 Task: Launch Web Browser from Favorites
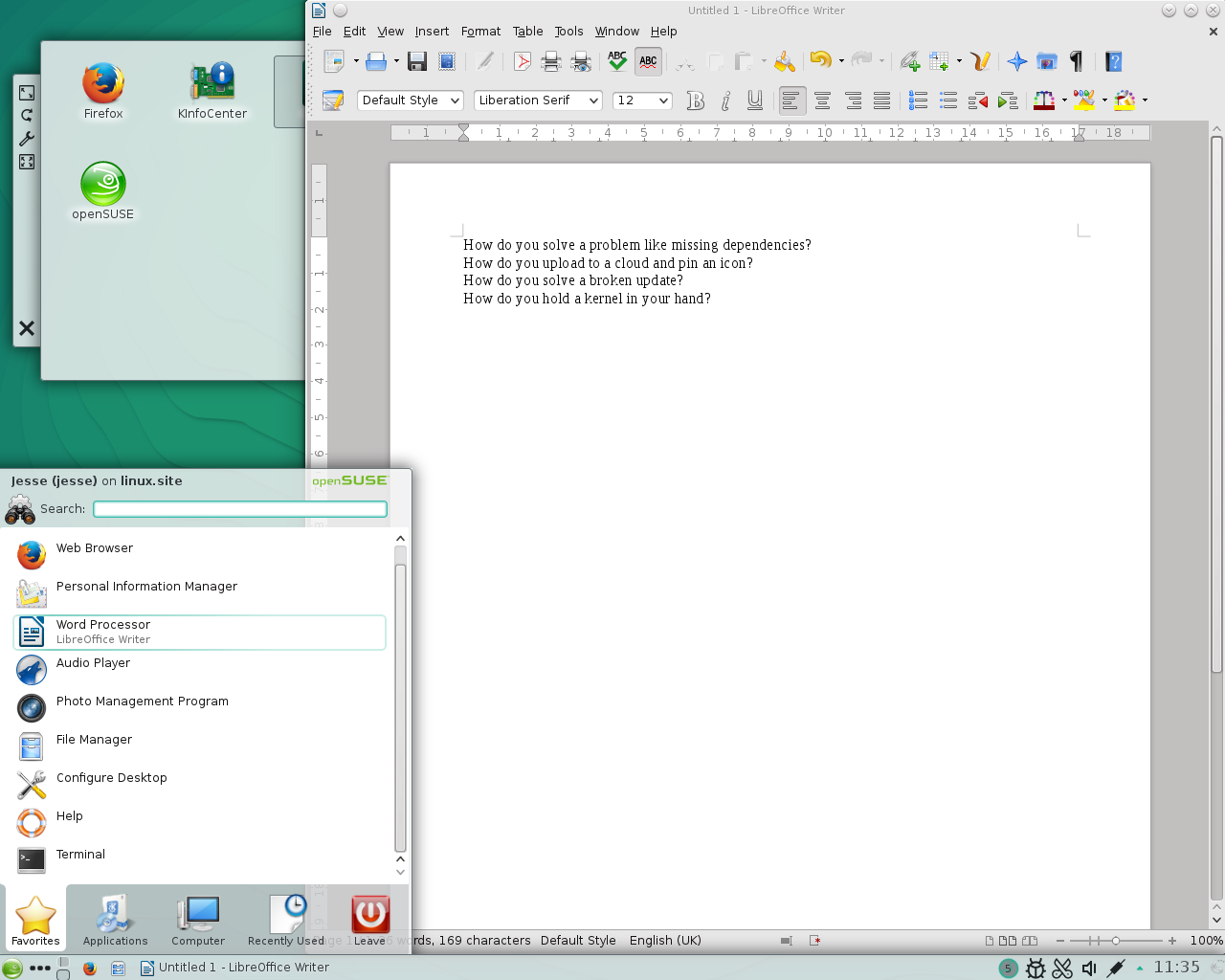[x=200, y=555]
